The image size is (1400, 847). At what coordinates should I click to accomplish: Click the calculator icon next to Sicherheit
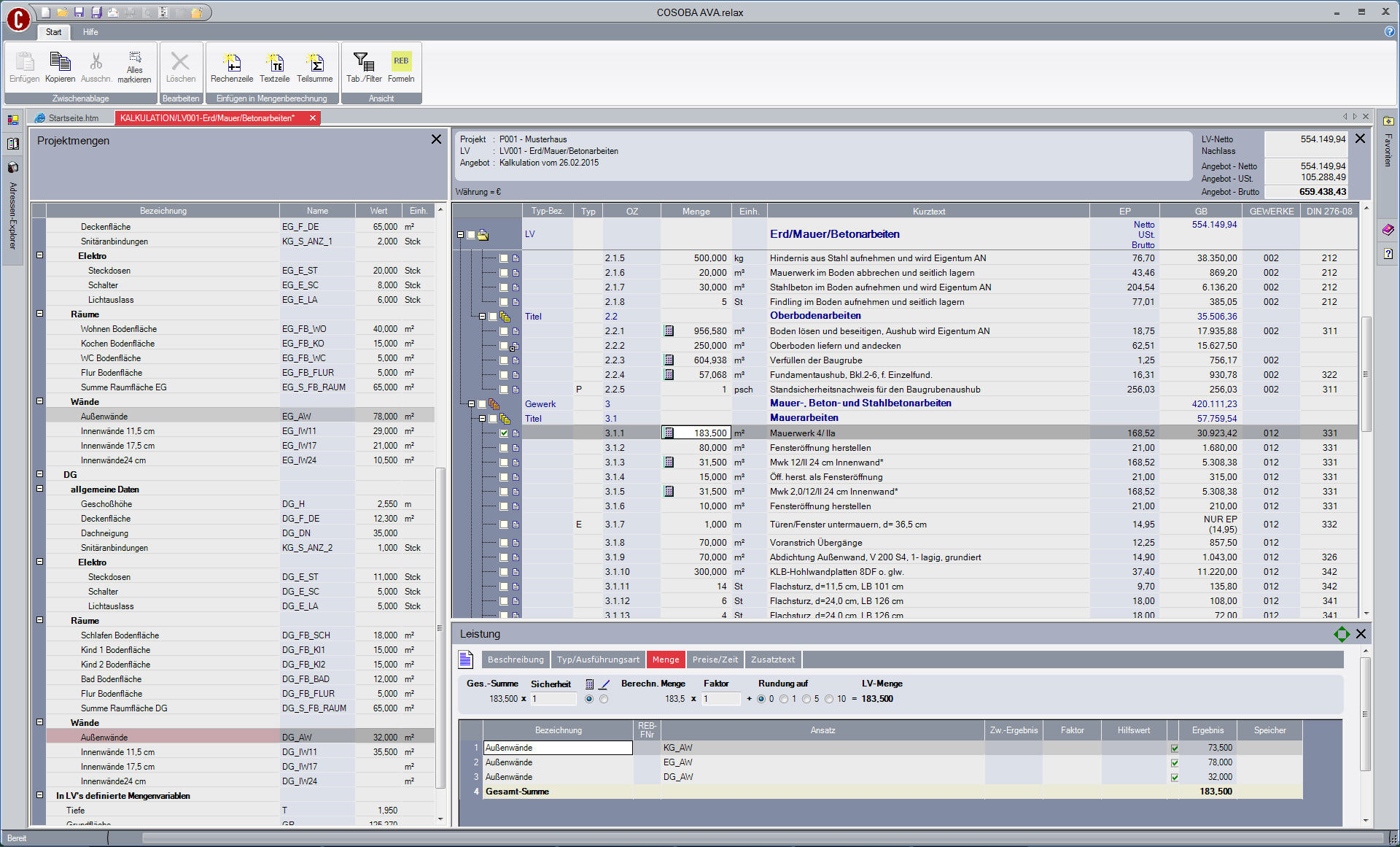[x=589, y=684]
